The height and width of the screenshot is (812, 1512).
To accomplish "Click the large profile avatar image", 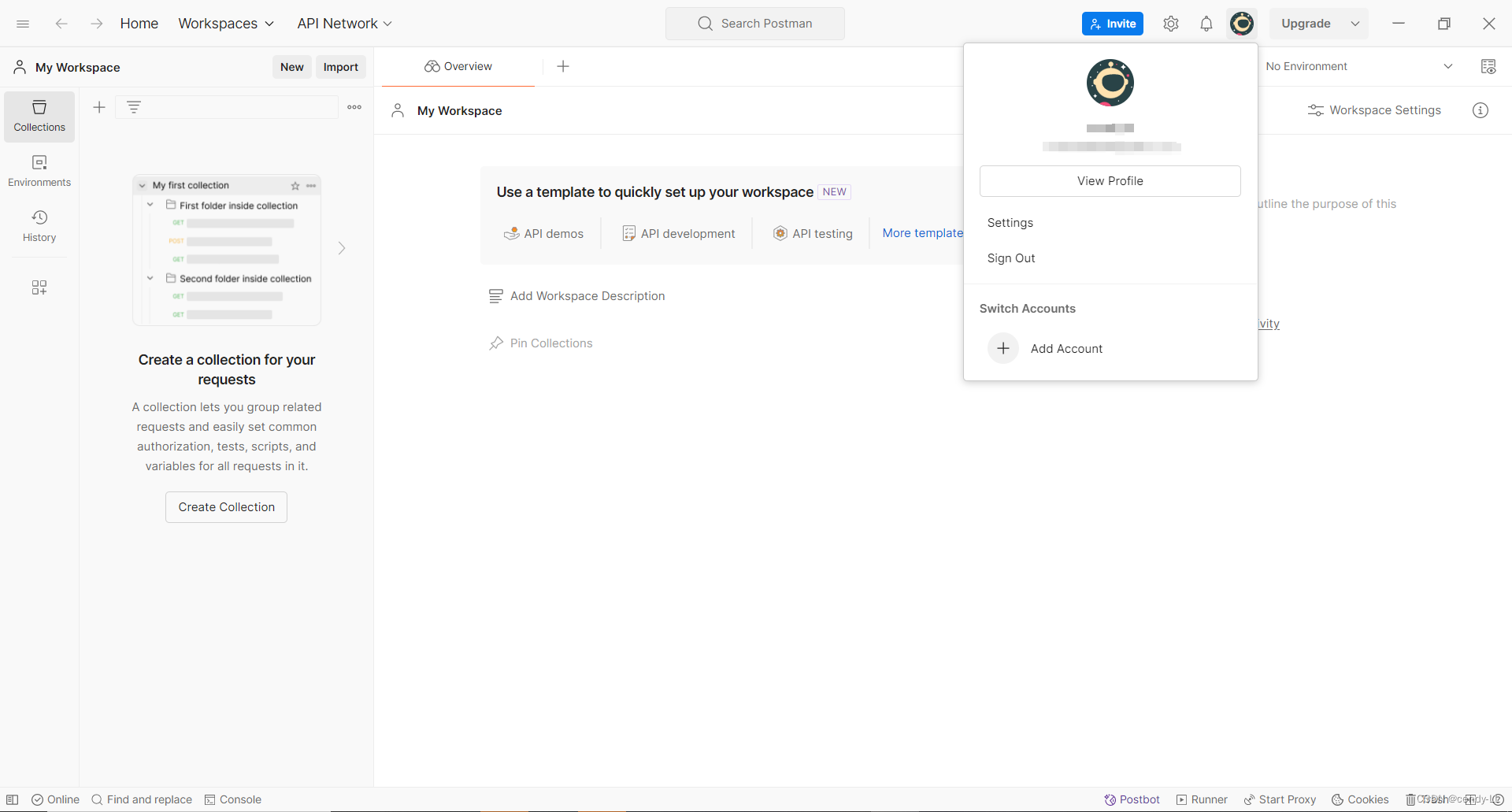I will (1110, 83).
